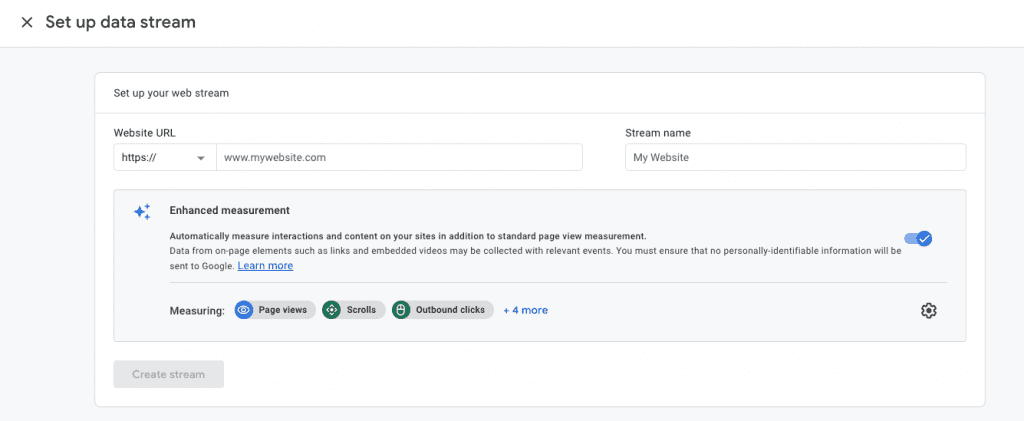
Task: Click the Set up data stream title
Action: click(120, 22)
